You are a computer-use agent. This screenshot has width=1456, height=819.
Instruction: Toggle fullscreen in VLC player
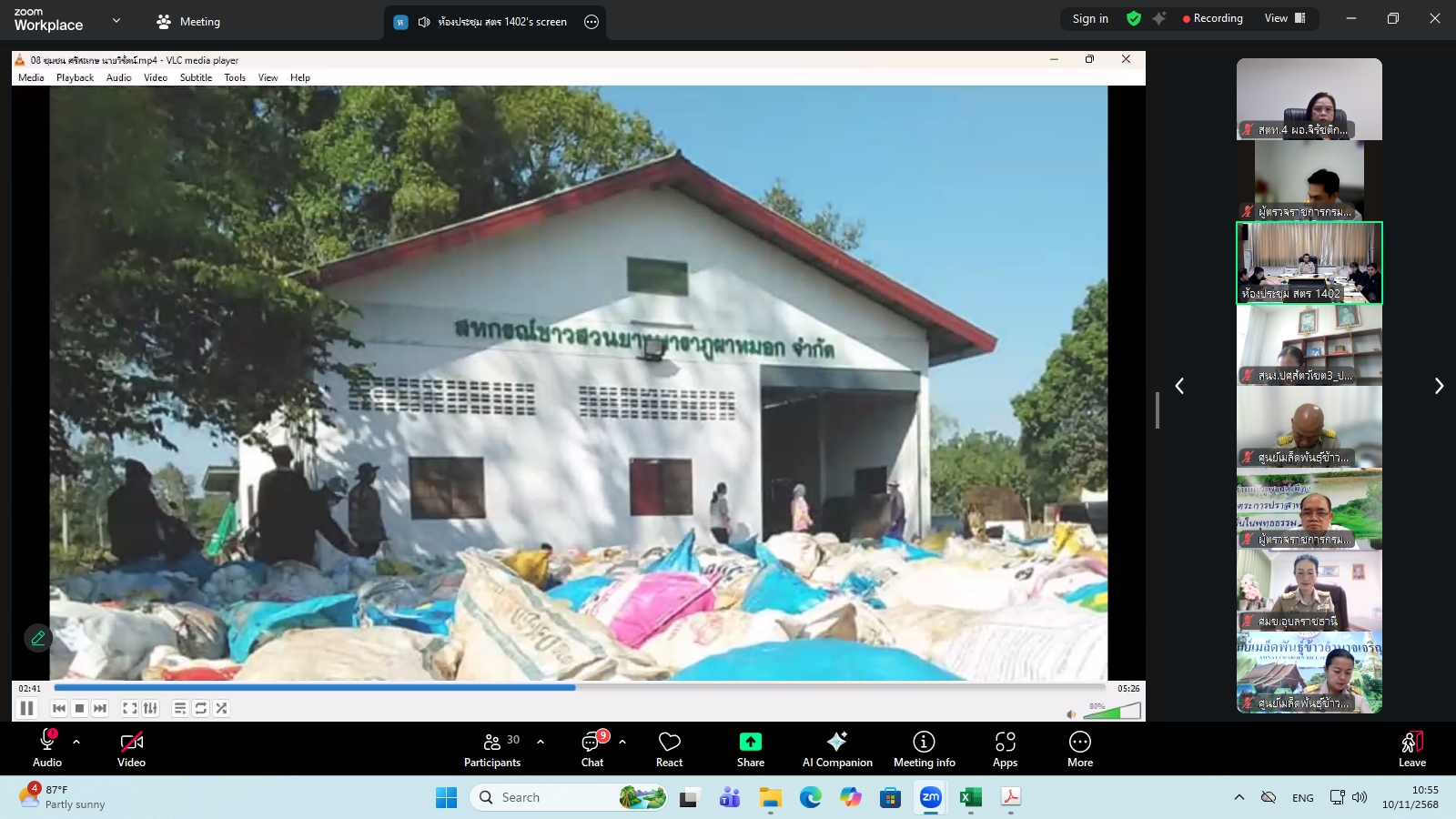point(130,707)
